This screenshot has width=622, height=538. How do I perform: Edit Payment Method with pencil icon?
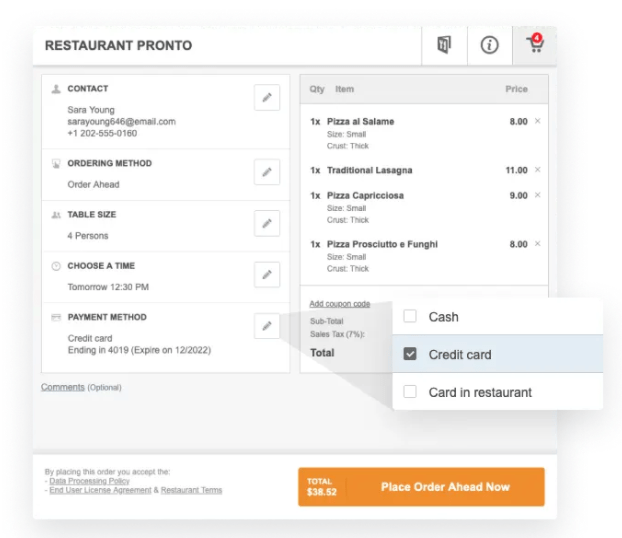[x=266, y=326]
